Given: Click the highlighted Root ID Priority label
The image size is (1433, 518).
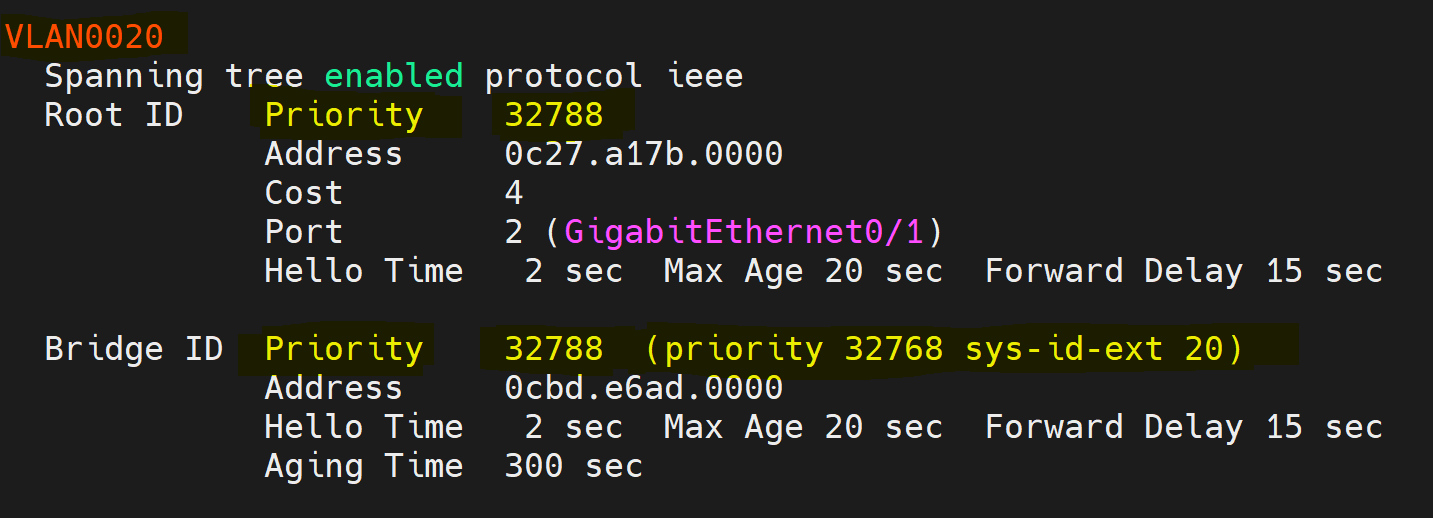Looking at the screenshot, I should pos(344,115).
